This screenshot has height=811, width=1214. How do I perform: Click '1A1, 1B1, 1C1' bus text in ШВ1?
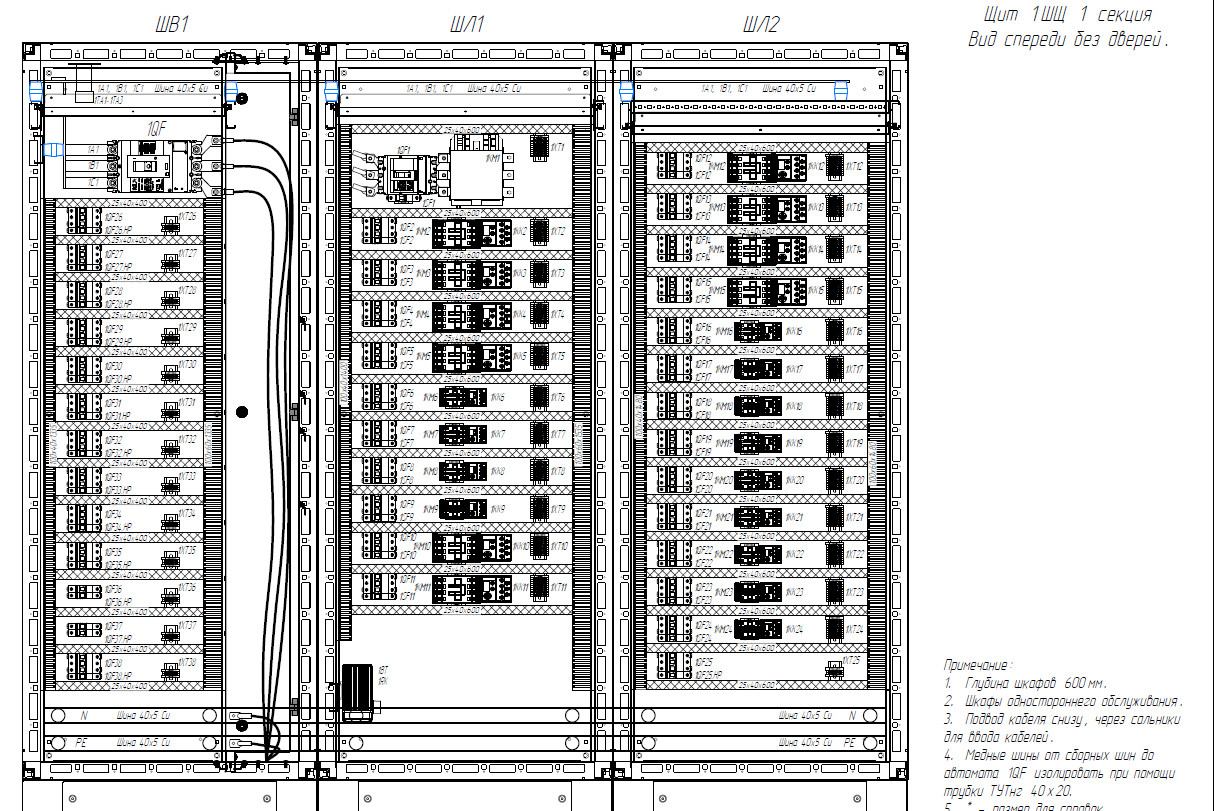tap(121, 89)
